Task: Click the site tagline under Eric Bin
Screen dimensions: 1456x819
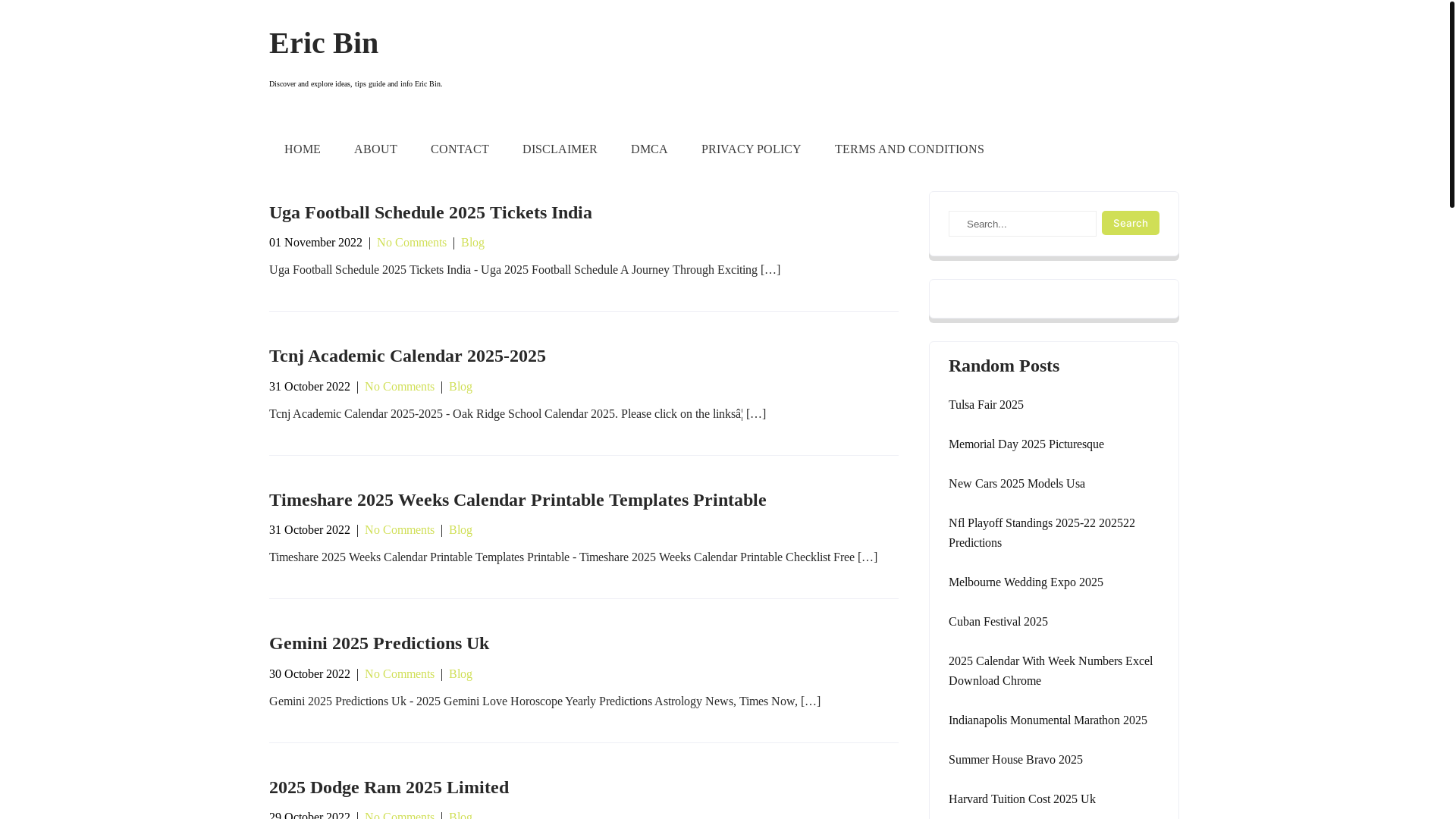Action: click(x=356, y=84)
